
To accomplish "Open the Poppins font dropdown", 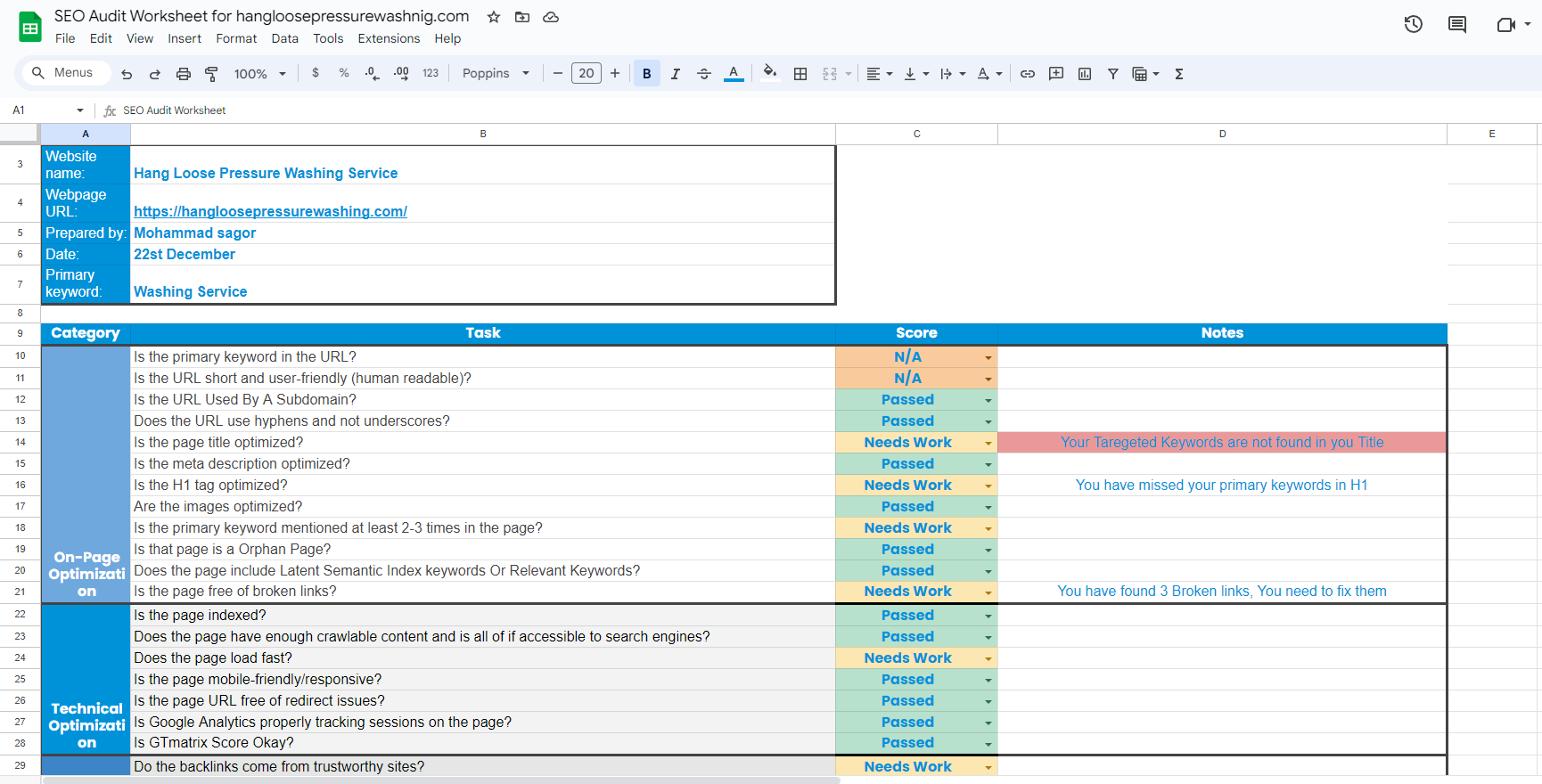I will [x=496, y=74].
